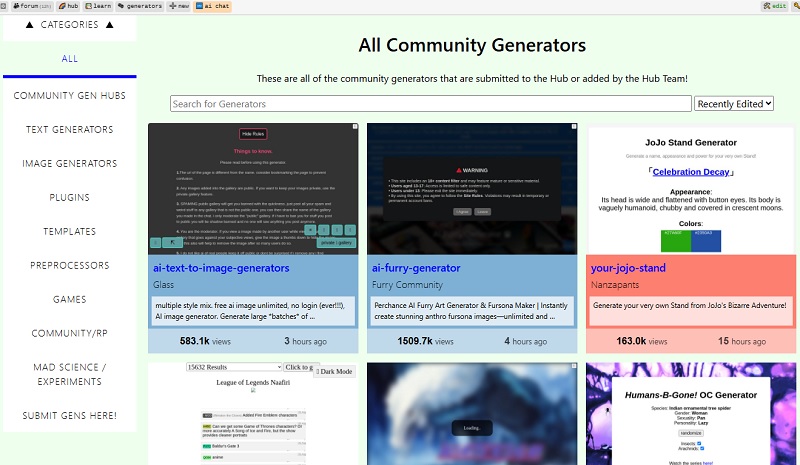Create a new generator with 'new' button

click(x=180, y=6)
